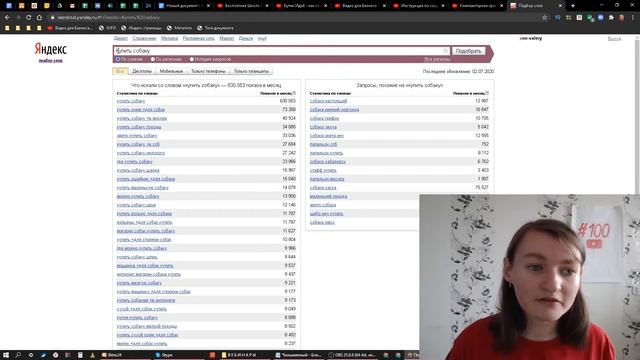Viewport: 640px width, 360px height.
Task: Click the 'Последнее обновление: 02.07.2020' text
Action: pyautogui.click(x=458, y=71)
